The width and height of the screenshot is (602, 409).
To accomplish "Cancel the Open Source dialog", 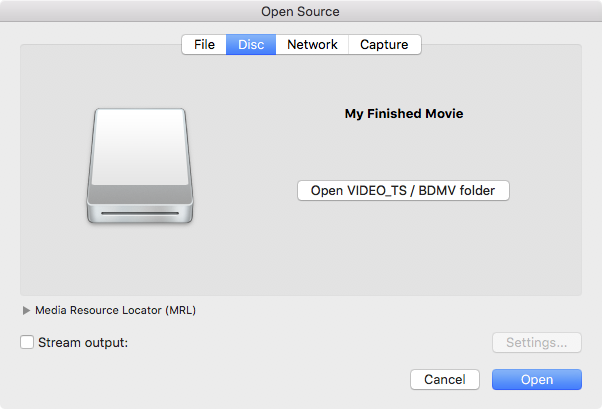I will tap(445, 379).
